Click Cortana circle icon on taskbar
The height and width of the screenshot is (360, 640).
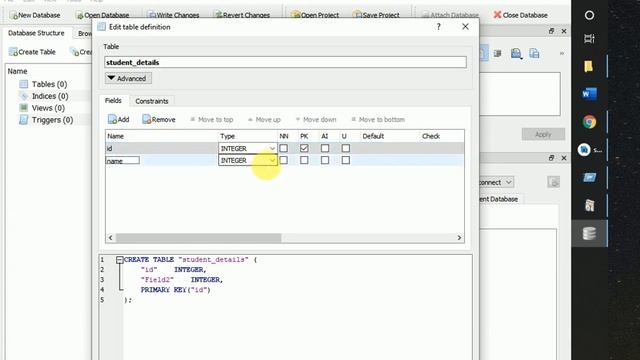pyautogui.click(x=589, y=16)
